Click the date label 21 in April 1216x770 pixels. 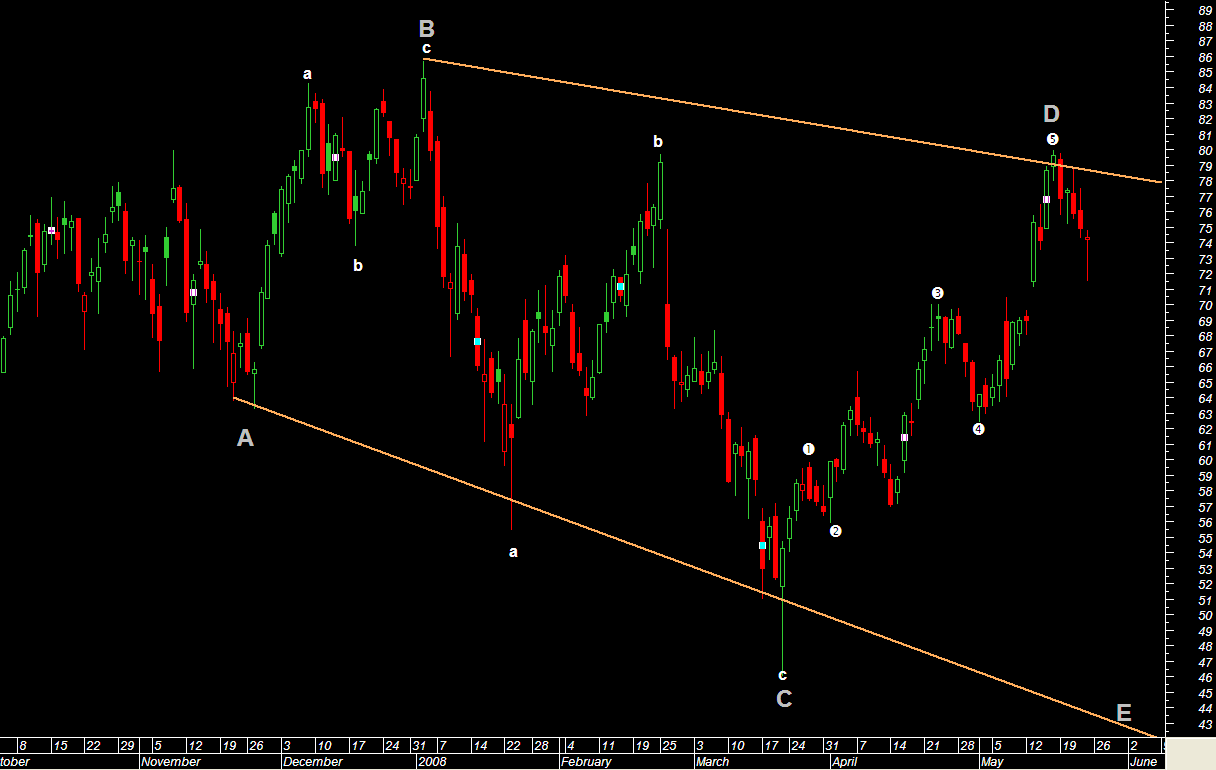[x=932, y=746]
